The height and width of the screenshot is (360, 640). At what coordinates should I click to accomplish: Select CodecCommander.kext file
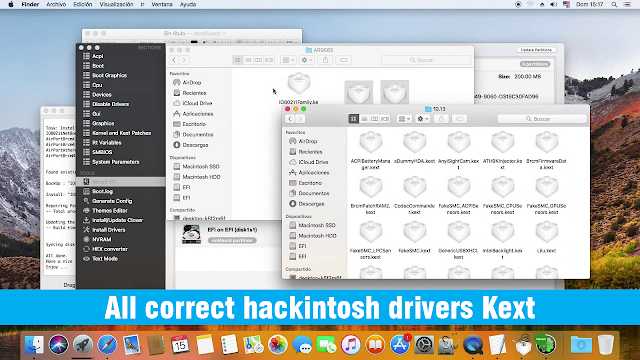coord(415,196)
